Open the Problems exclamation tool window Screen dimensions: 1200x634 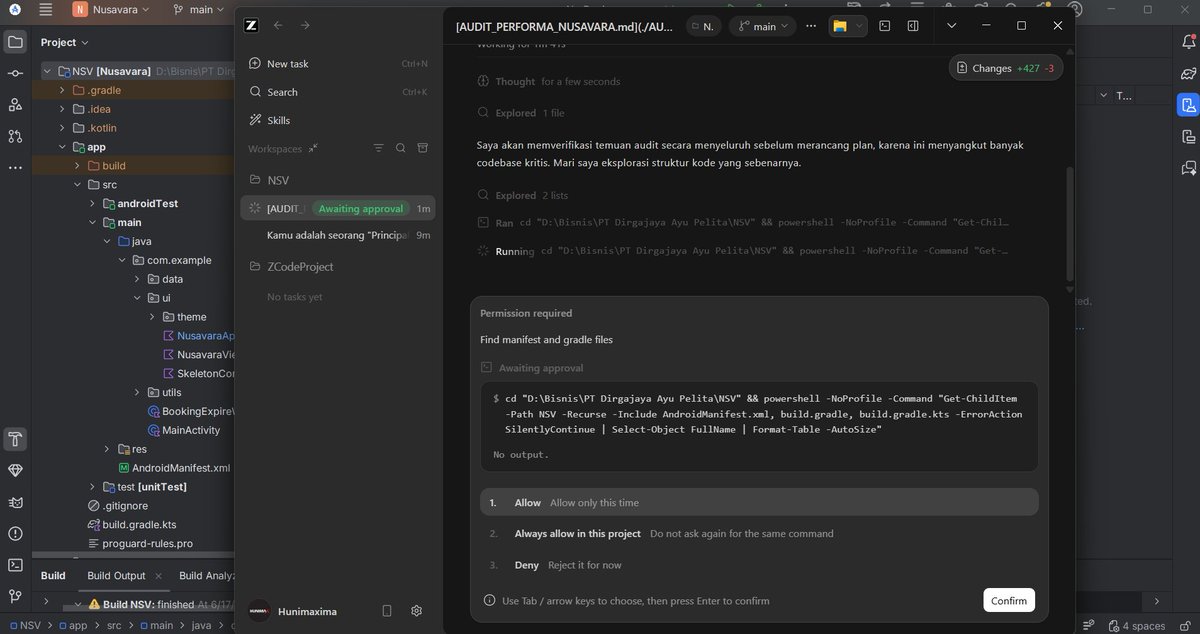point(15,534)
